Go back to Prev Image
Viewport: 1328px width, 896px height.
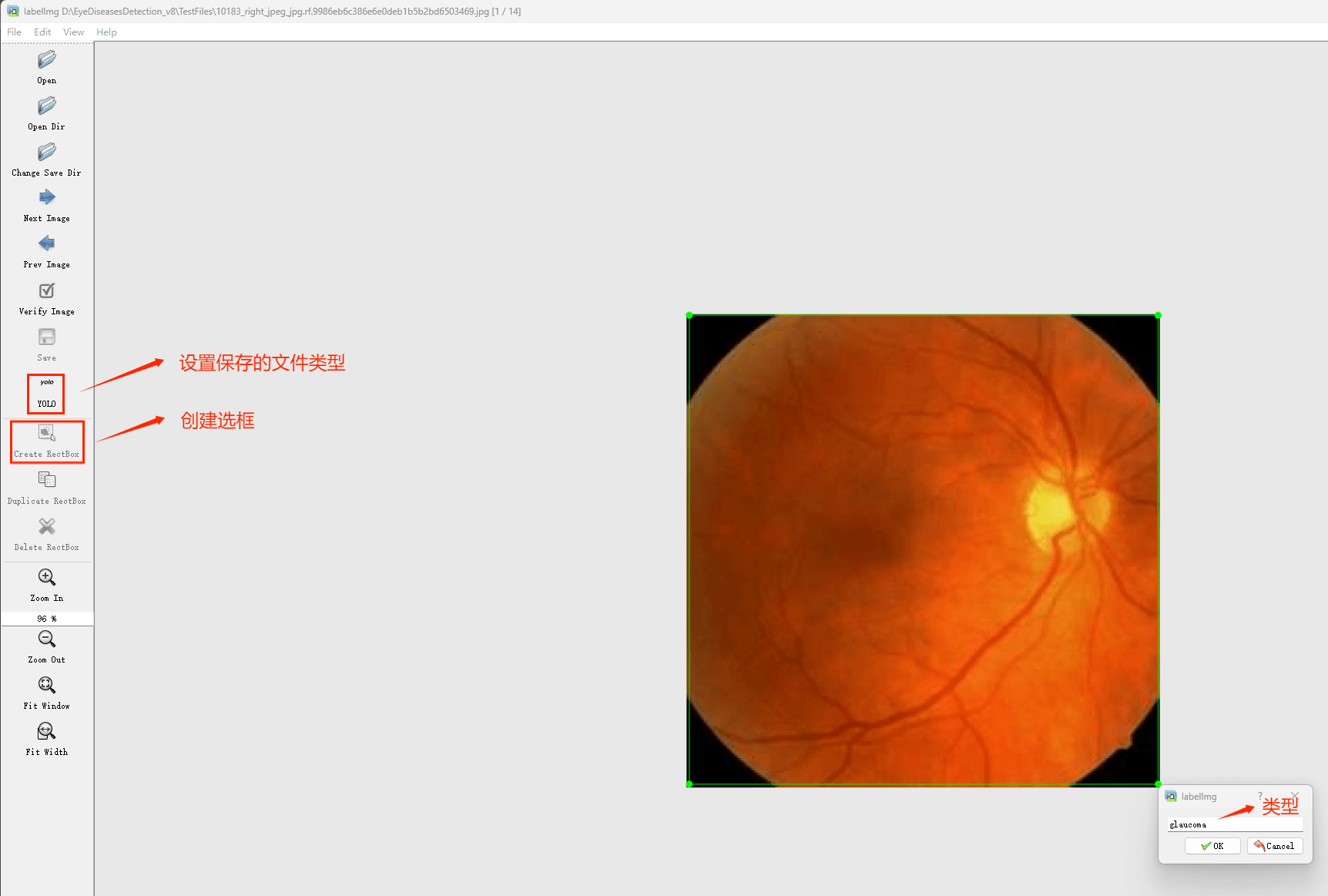[46, 251]
